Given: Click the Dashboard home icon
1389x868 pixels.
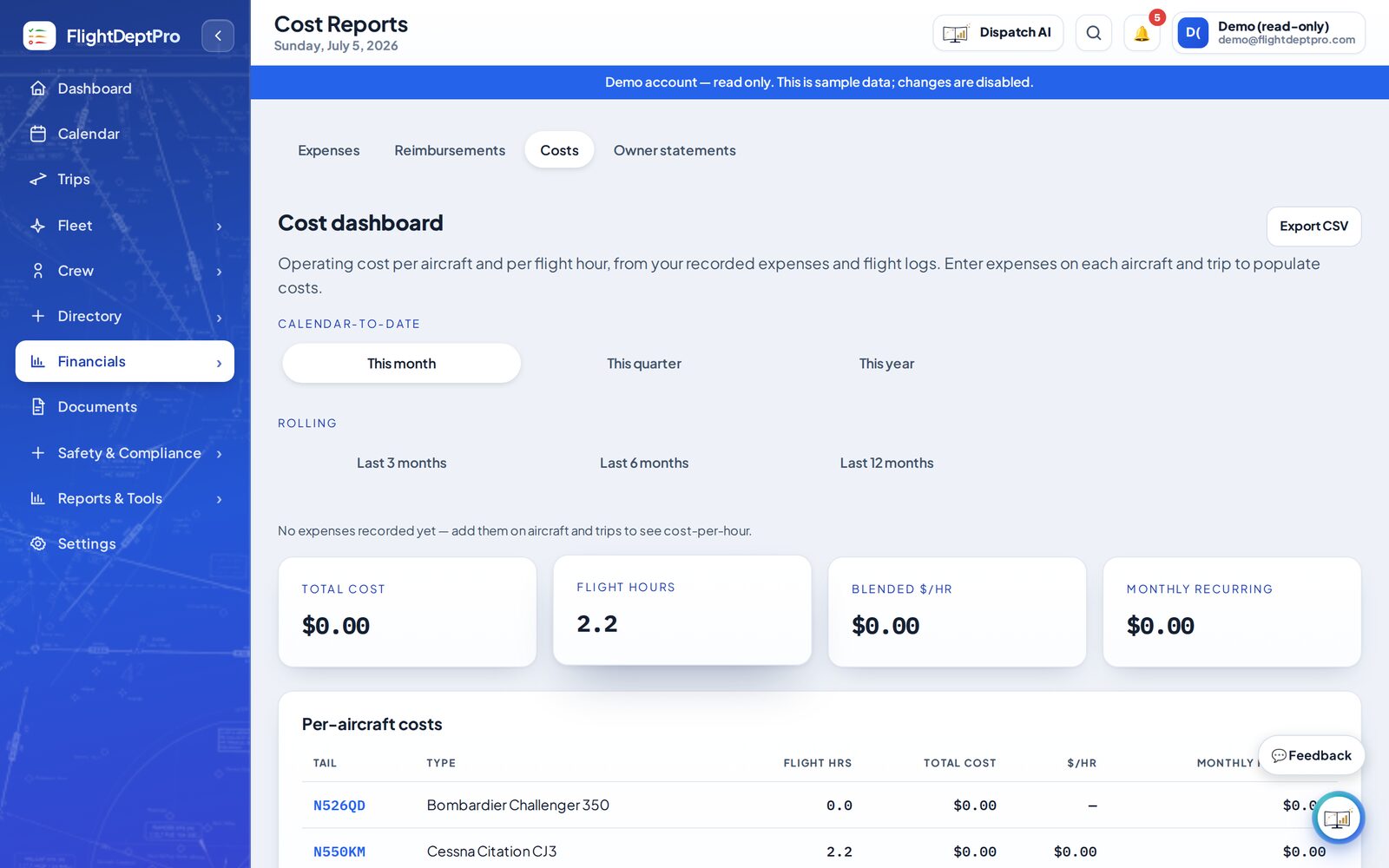Looking at the screenshot, I should click(x=37, y=89).
